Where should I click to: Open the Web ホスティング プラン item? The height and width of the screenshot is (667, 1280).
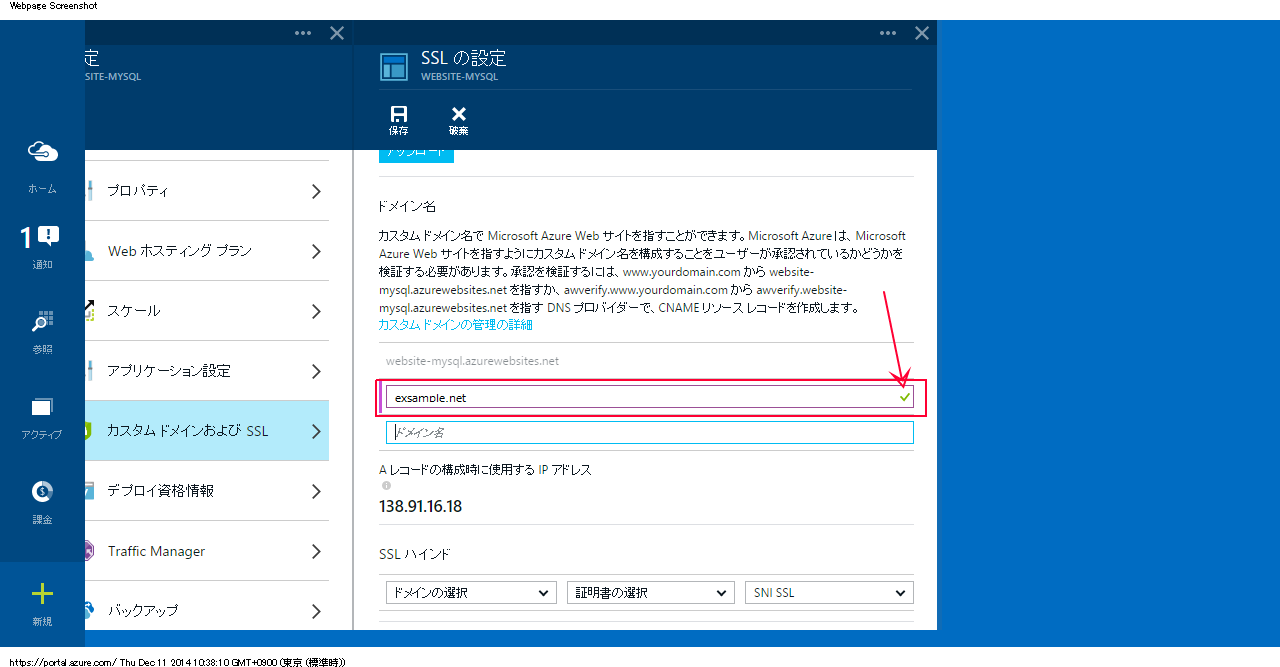pyautogui.click(x=206, y=251)
